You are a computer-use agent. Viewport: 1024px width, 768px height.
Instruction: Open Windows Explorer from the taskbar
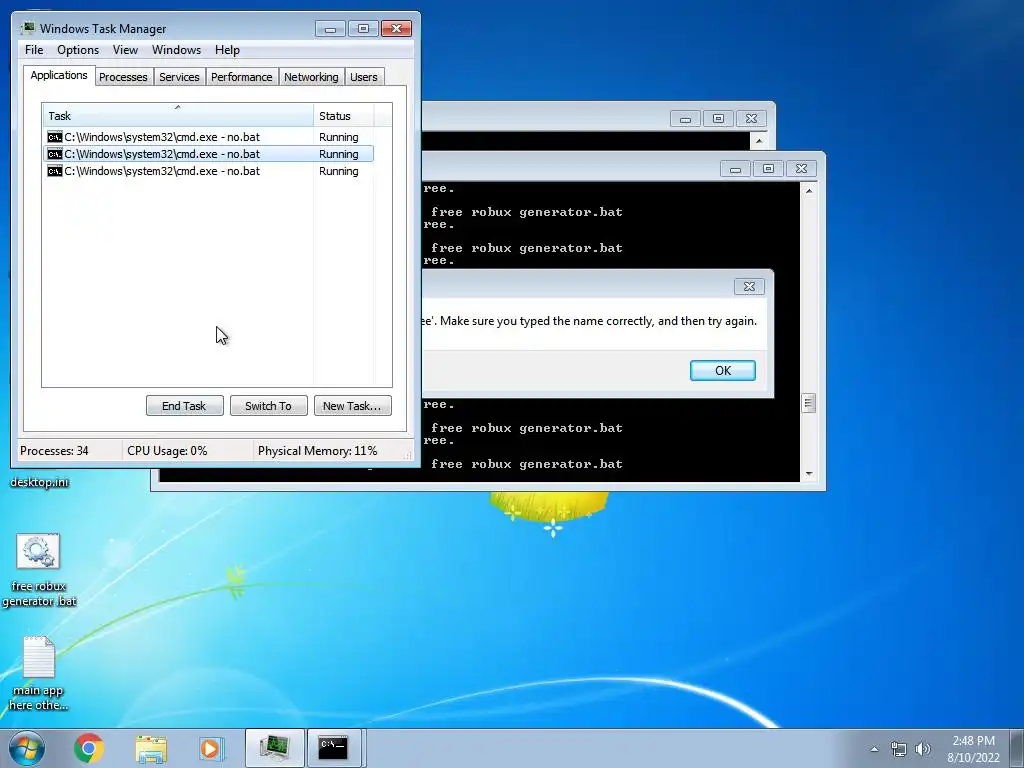pyautogui.click(x=151, y=748)
